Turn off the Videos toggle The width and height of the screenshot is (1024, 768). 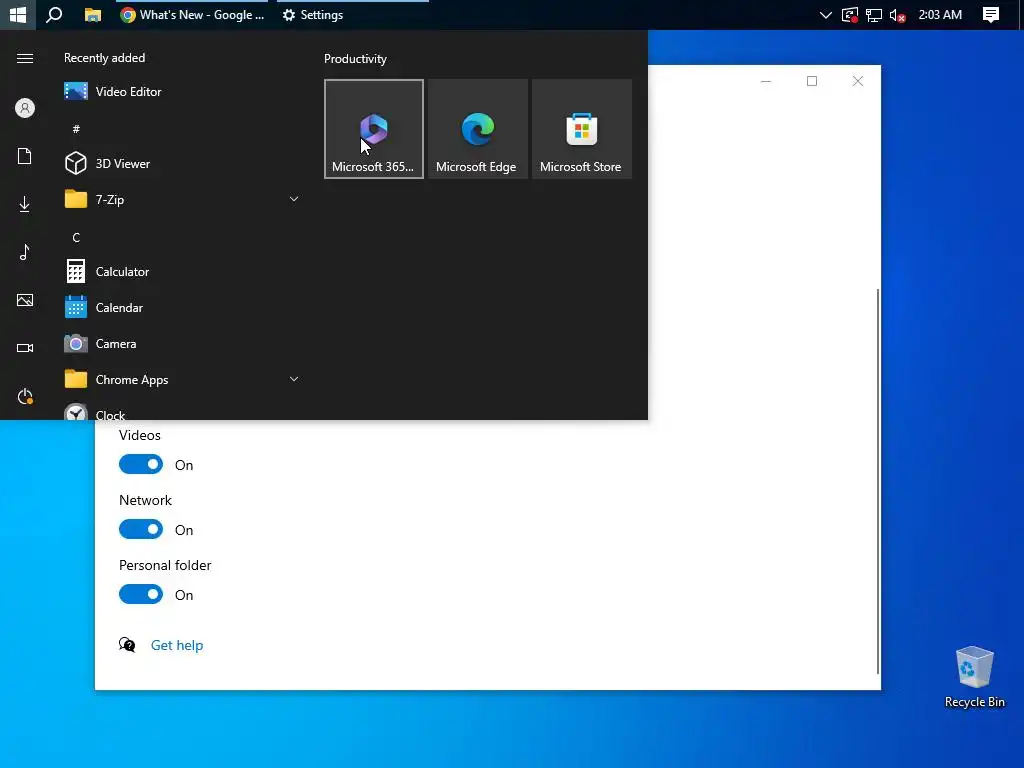coord(141,464)
